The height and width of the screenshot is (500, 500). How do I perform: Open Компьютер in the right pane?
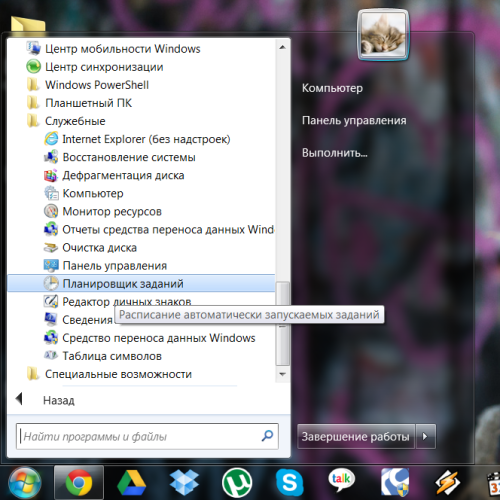click(x=332, y=88)
